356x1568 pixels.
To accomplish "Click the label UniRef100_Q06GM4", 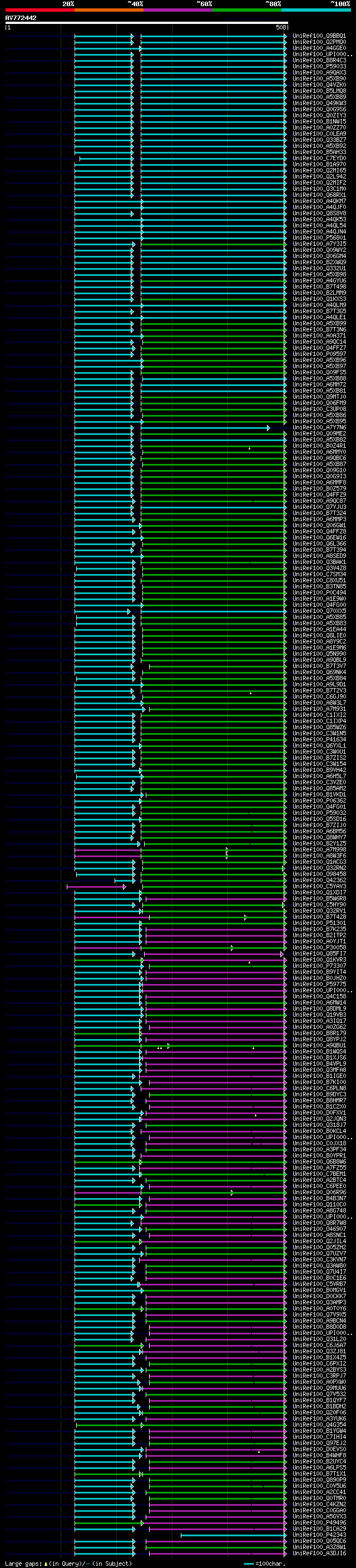I will pos(319,256).
